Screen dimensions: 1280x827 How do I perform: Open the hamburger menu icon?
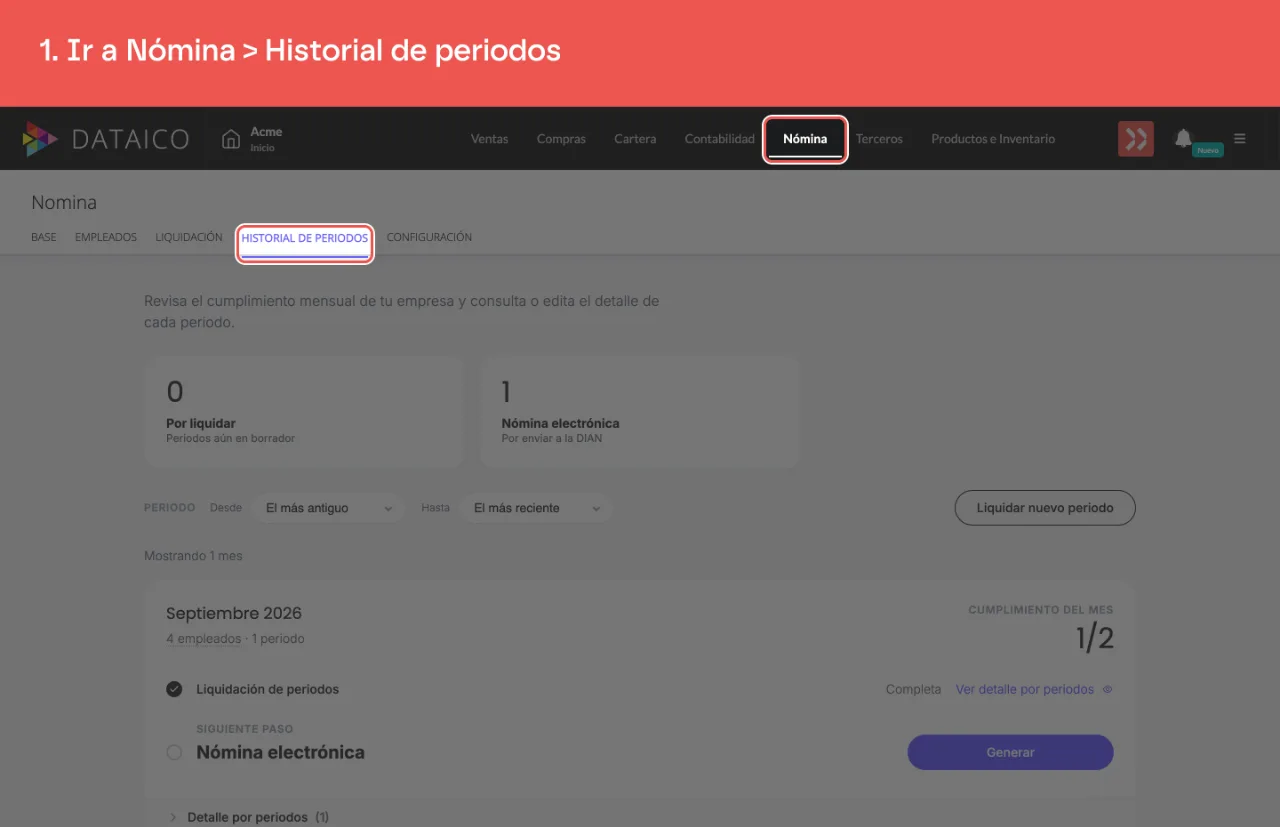[1240, 139]
